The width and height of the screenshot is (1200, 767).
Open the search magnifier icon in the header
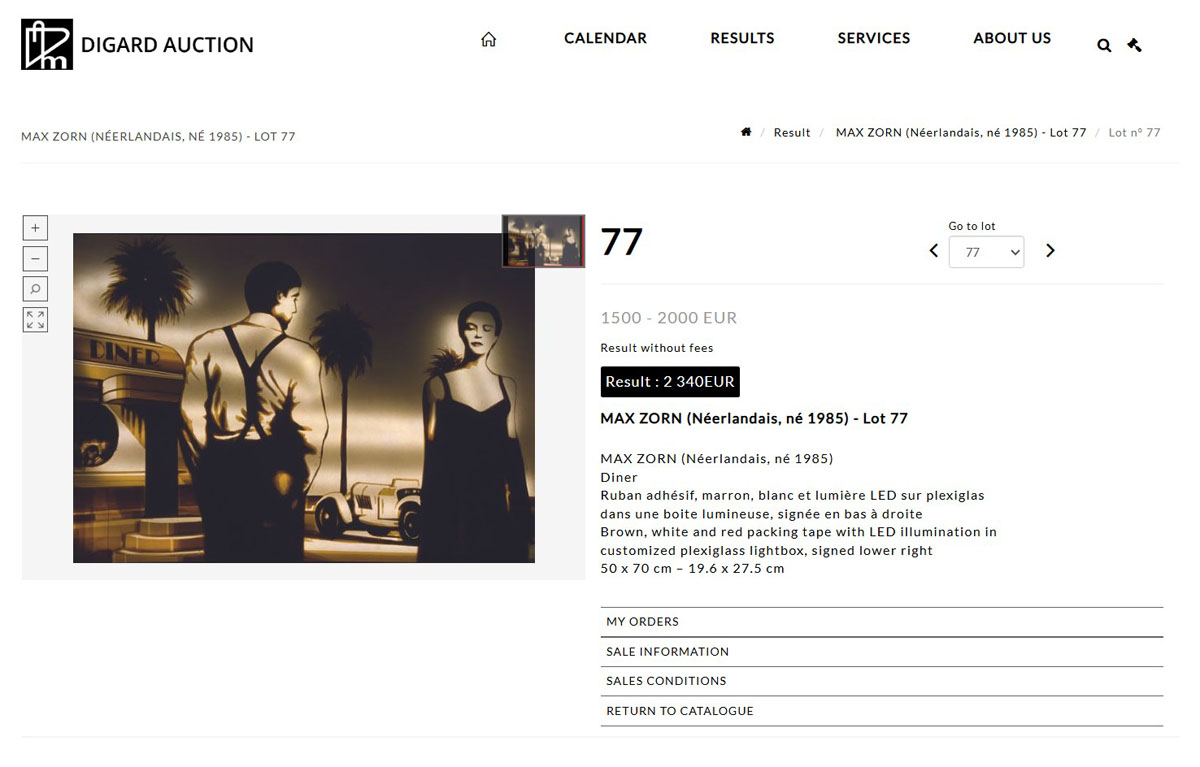(1104, 45)
